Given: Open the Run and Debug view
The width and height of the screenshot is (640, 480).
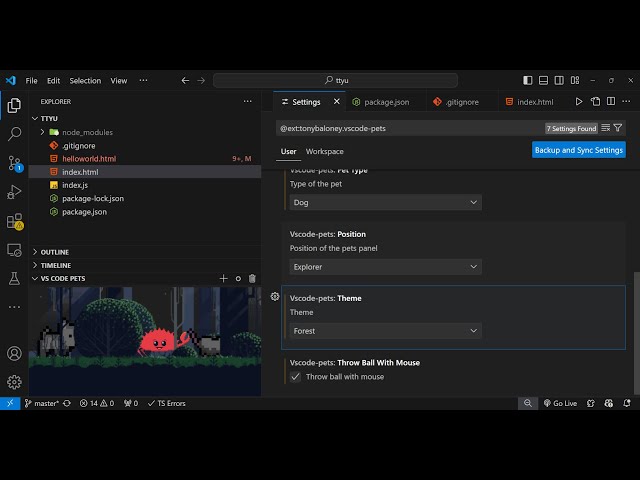Looking at the screenshot, I should [x=14, y=191].
